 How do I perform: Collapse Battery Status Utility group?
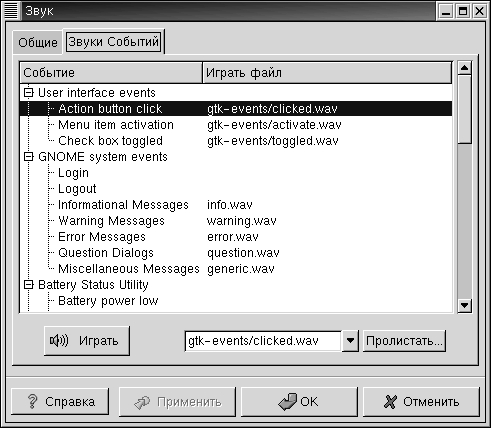pos(29,284)
